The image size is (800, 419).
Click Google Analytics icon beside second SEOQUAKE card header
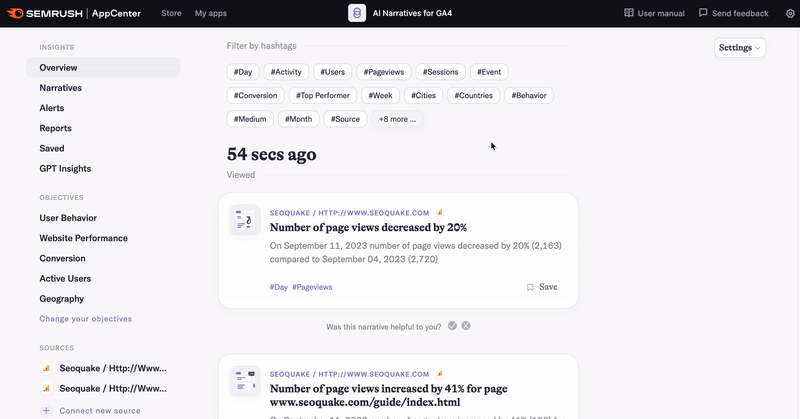click(439, 374)
